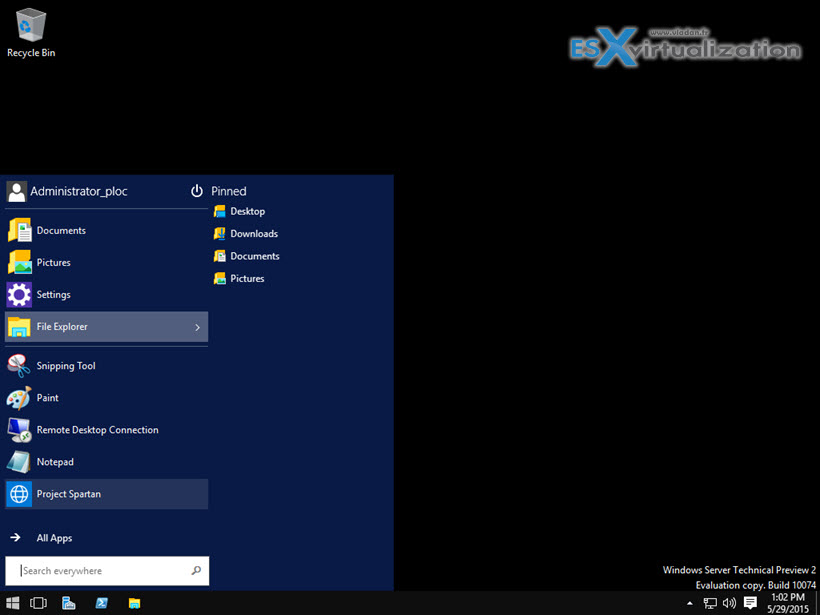Viewport: 820px width, 615px height.
Task: Click the Administrator_ploc user avatar
Action: point(17,192)
